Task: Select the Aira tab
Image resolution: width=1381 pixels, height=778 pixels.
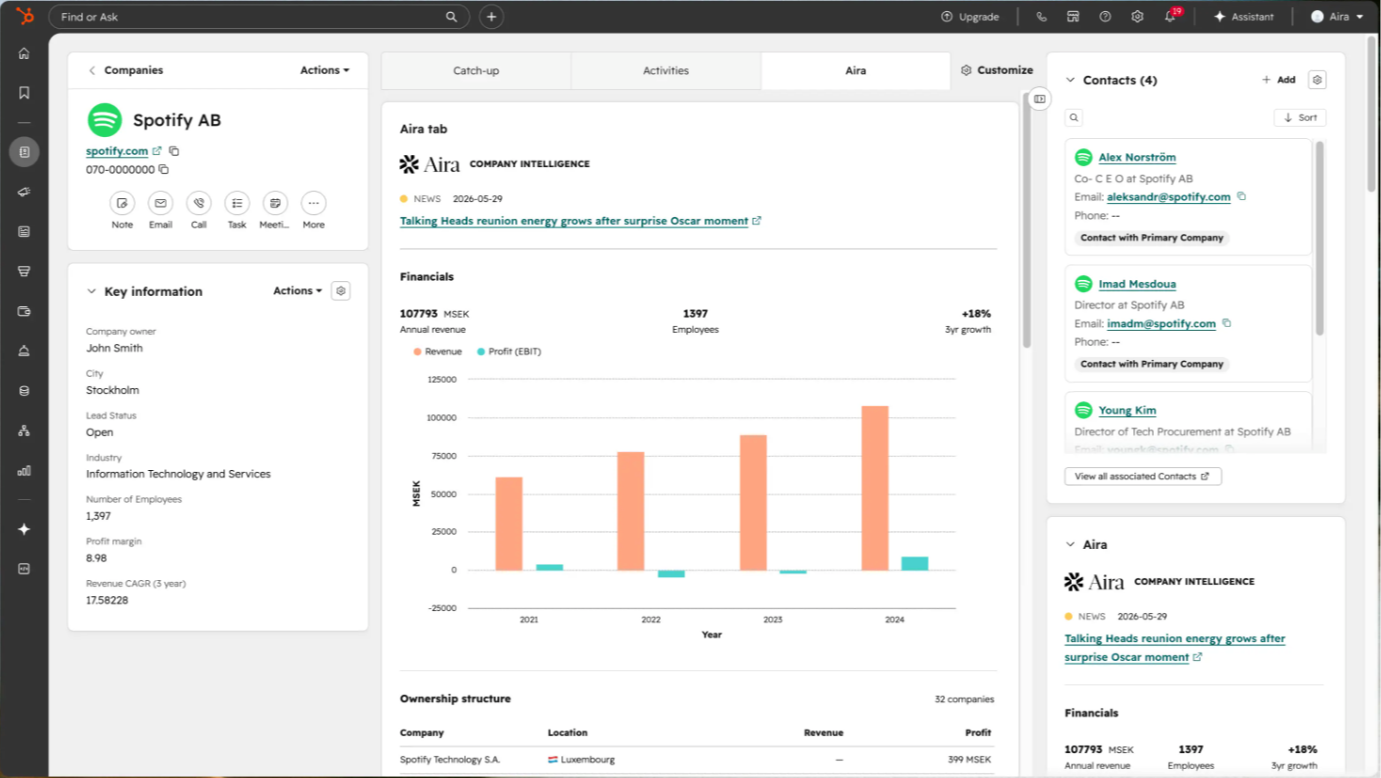Action: tap(856, 71)
